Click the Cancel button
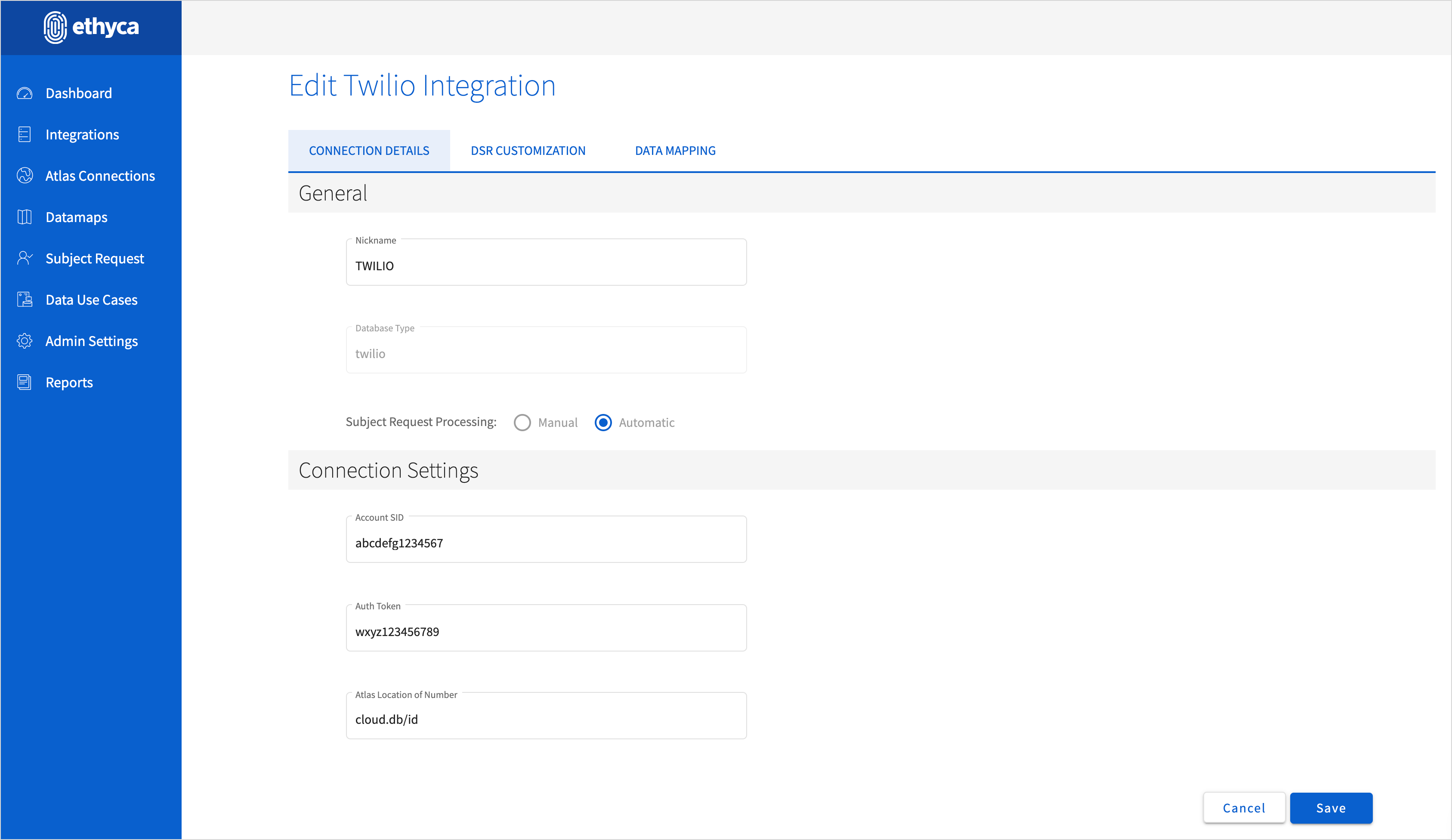1452x840 pixels. pos(1243,808)
